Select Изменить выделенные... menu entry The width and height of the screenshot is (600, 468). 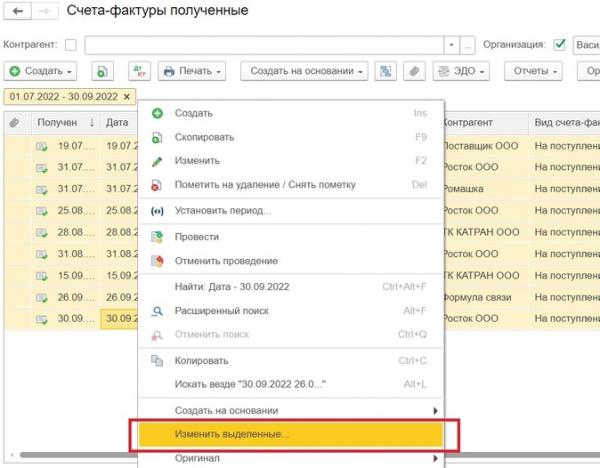click(x=291, y=435)
